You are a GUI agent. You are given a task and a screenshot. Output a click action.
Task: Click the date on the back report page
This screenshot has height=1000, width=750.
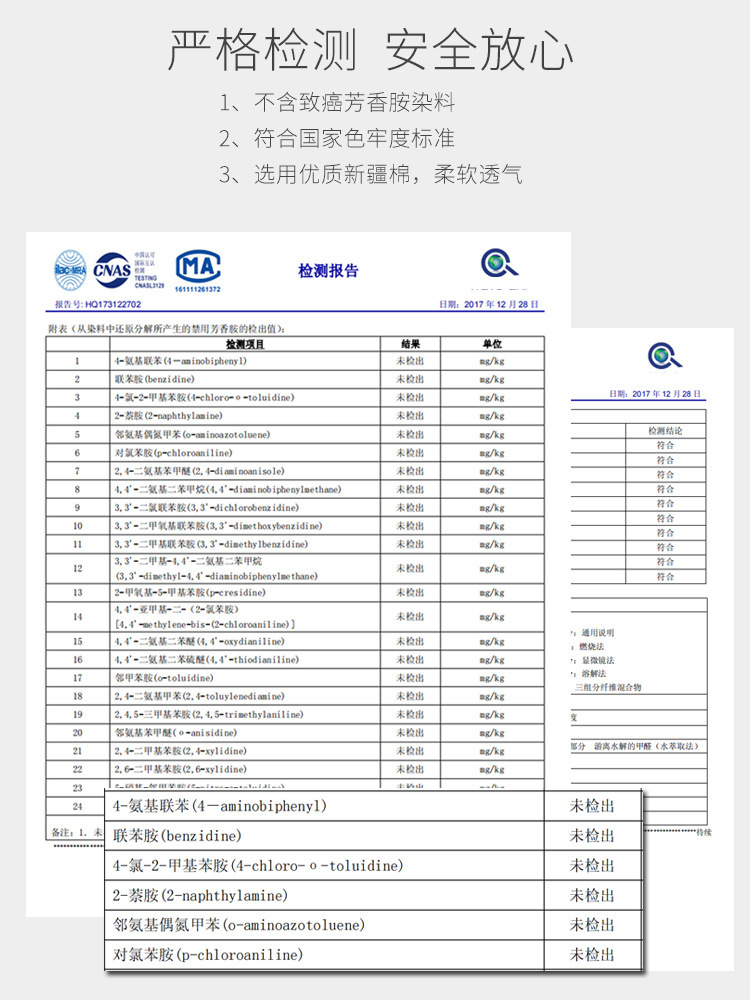tap(654, 393)
